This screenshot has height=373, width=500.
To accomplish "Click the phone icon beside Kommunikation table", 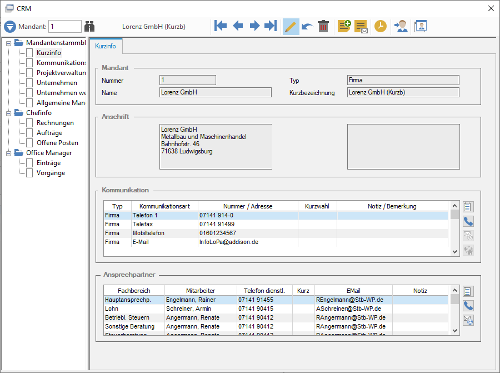I will click(468, 221).
